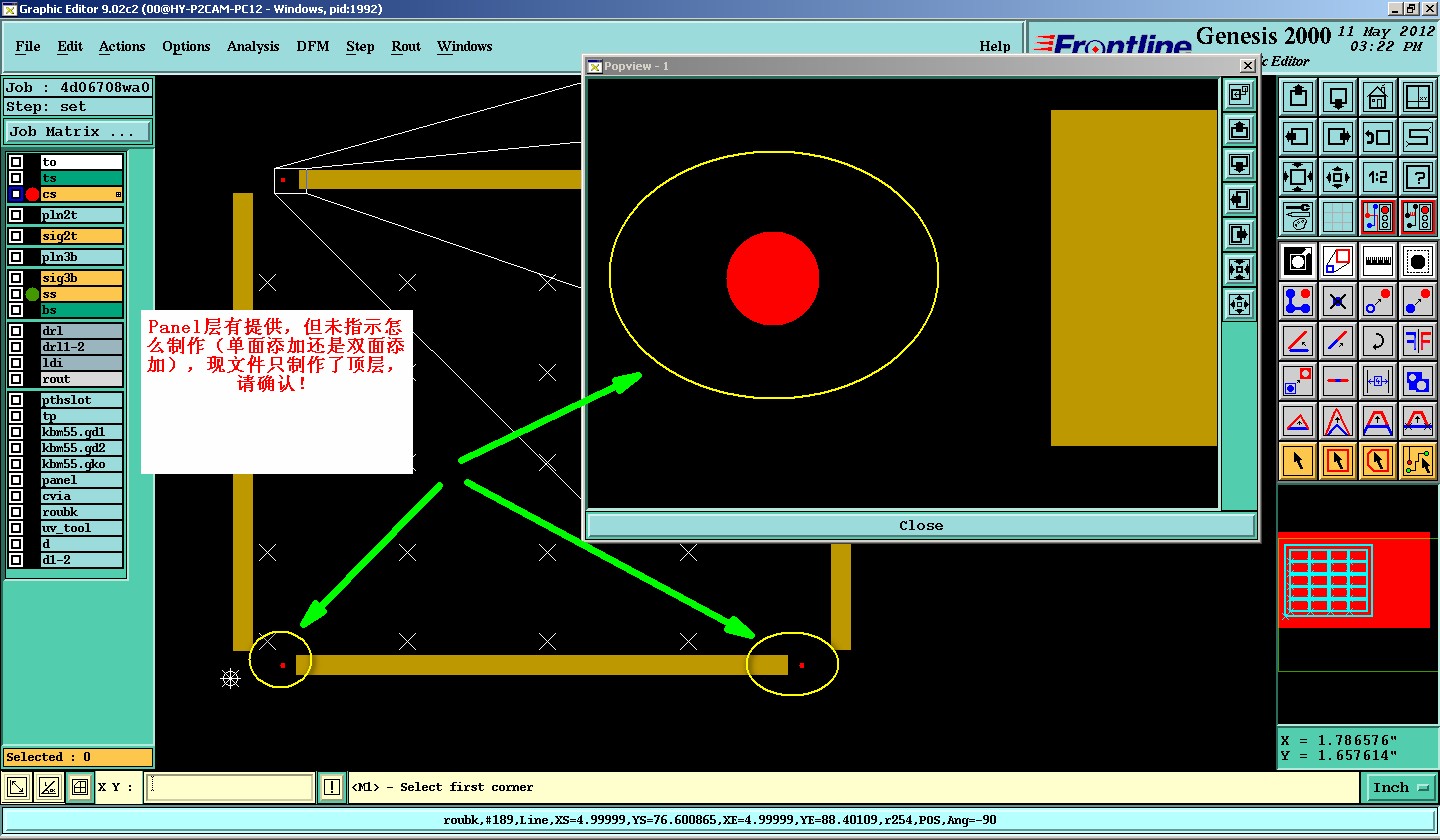
Task: Click the black octagon selection icon
Action: [x=1418, y=261]
